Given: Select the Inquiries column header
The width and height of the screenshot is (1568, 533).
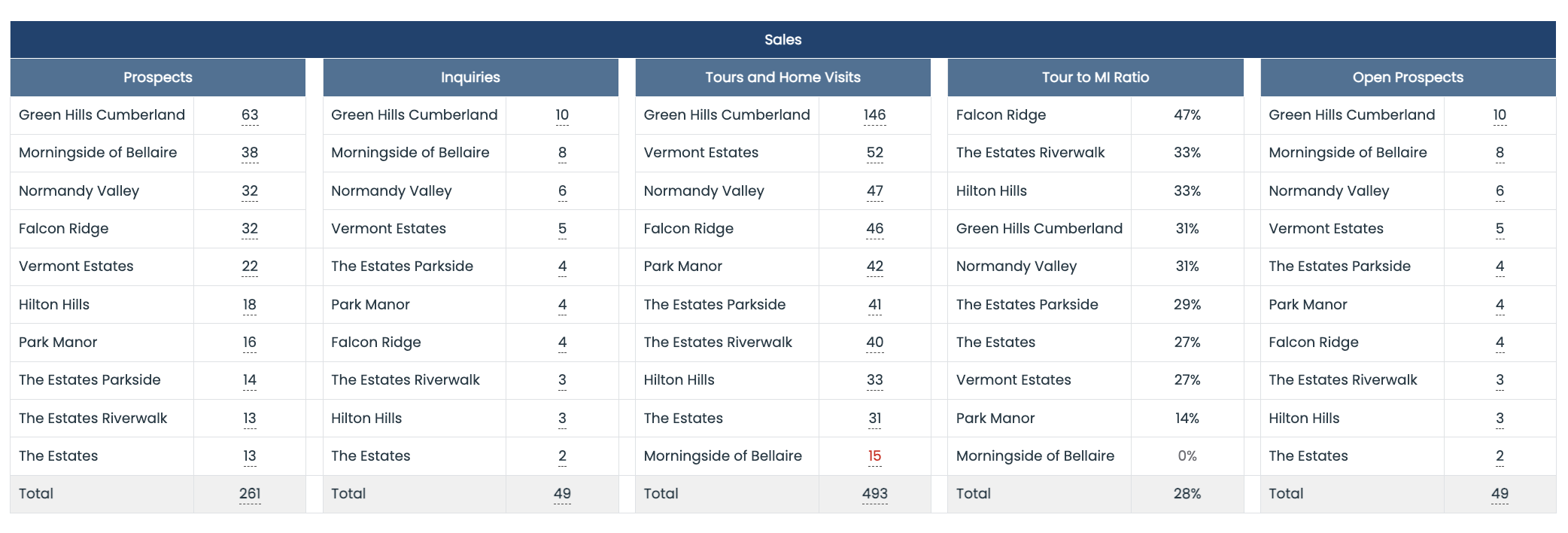Looking at the screenshot, I should click(470, 78).
